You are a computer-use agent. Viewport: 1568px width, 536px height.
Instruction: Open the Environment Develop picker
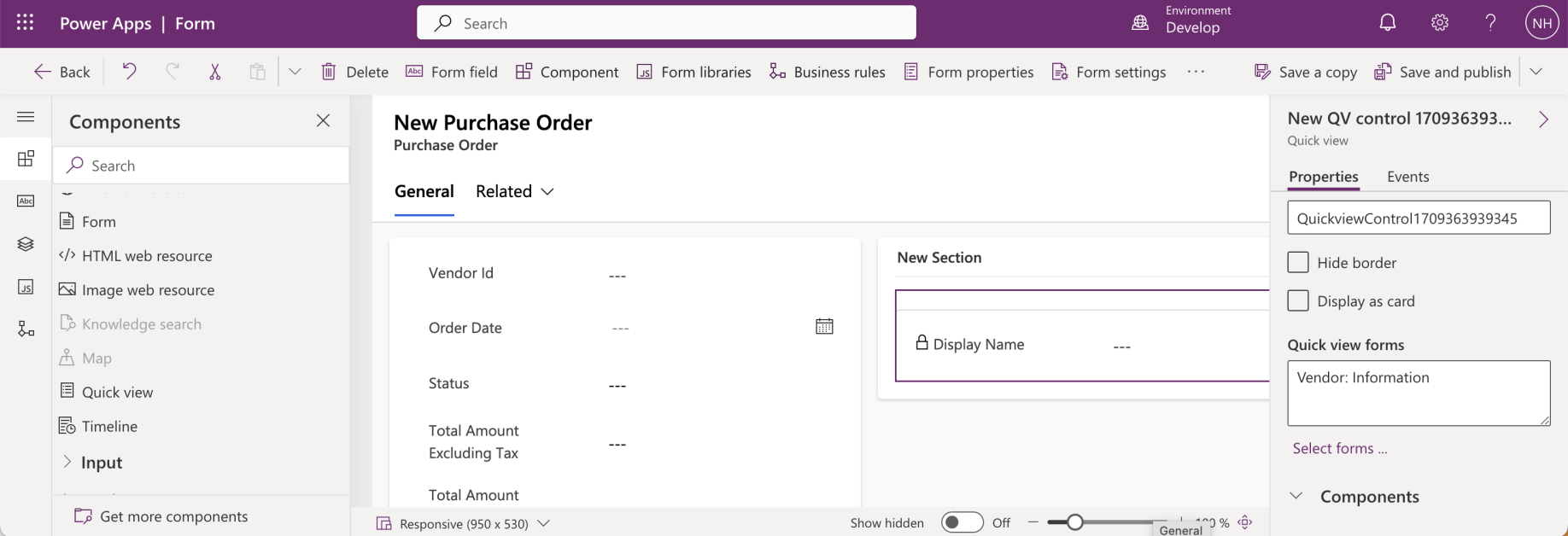[x=1181, y=20]
